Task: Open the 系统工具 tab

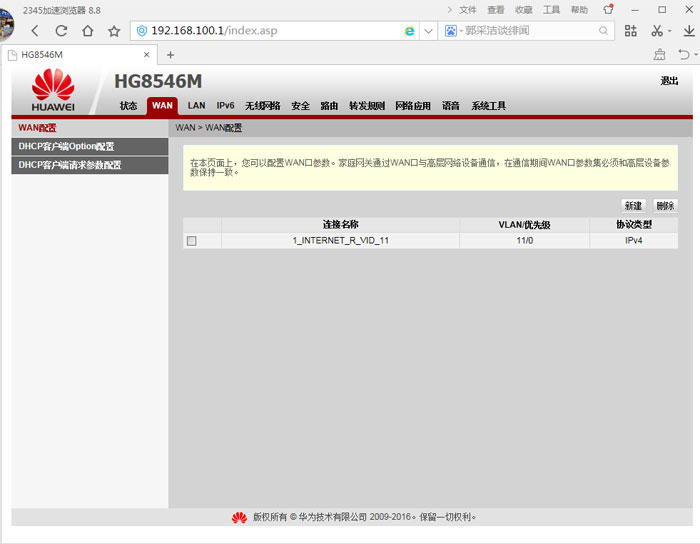Action: 489,106
